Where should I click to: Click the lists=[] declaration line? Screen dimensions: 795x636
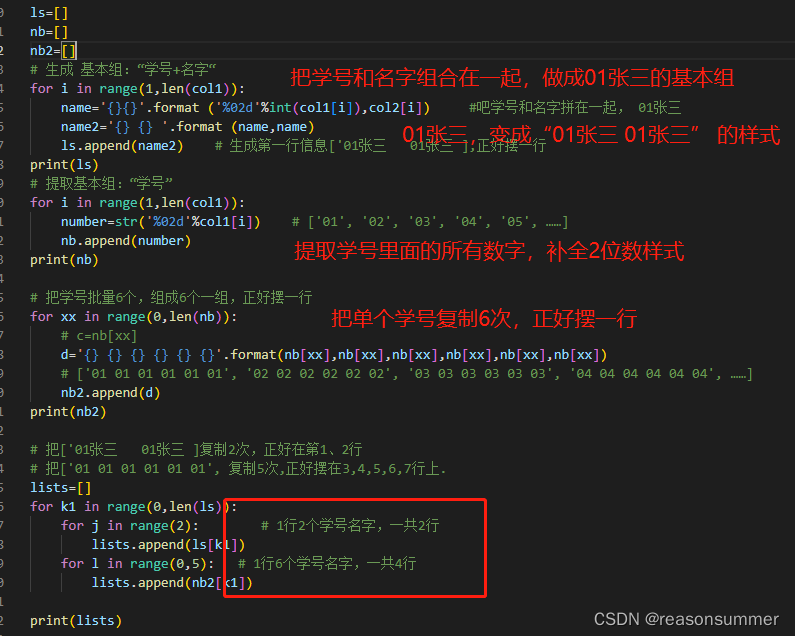(60, 488)
